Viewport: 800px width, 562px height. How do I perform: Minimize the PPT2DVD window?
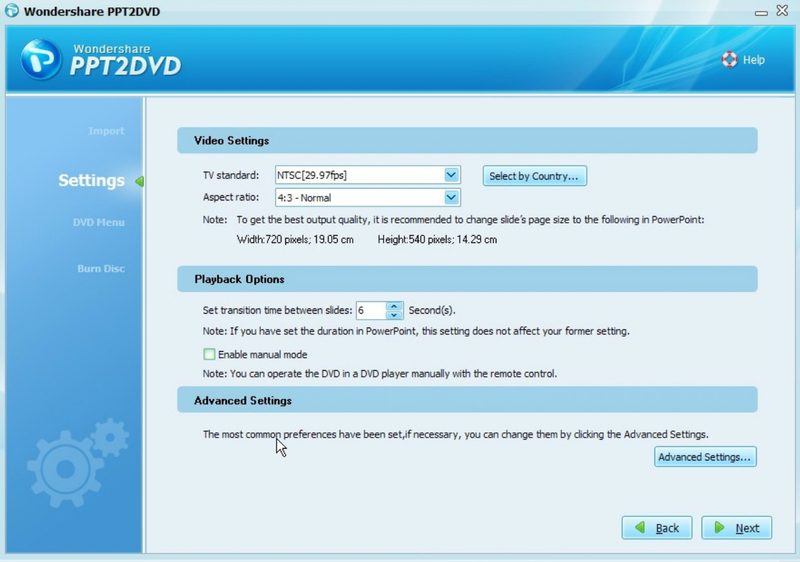(x=761, y=12)
